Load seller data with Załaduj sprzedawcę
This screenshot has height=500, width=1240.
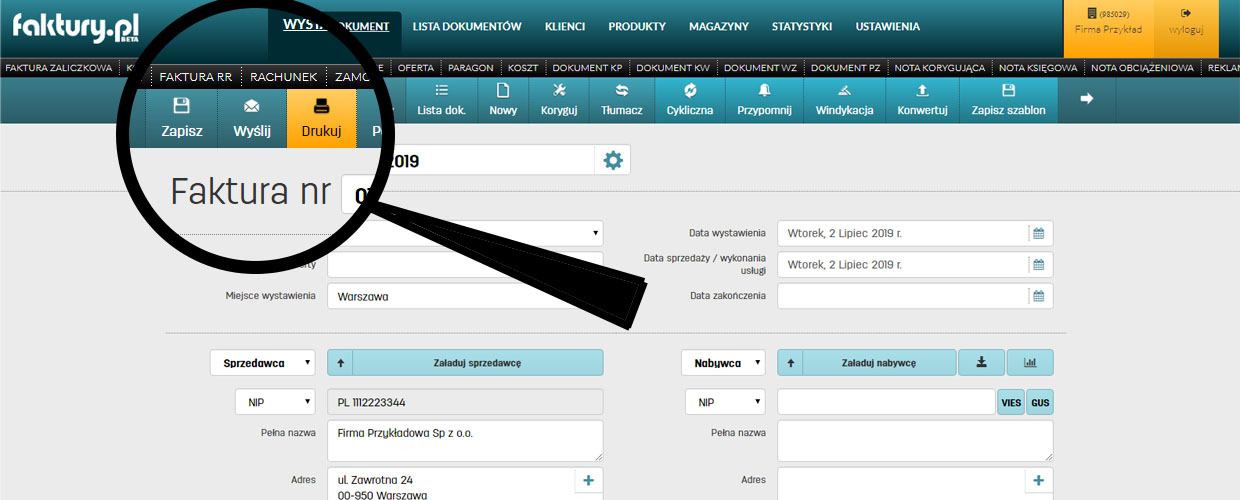[x=478, y=363]
